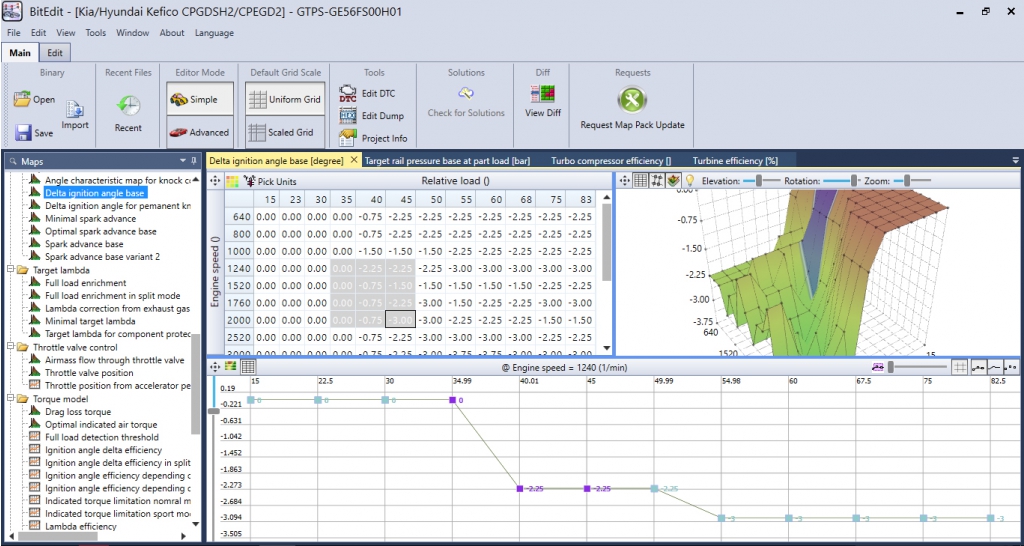Viewport: 1024px width, 546px height.
Task: Click the color grid icon beside Pick Units
Action: [x=232, y=181]
